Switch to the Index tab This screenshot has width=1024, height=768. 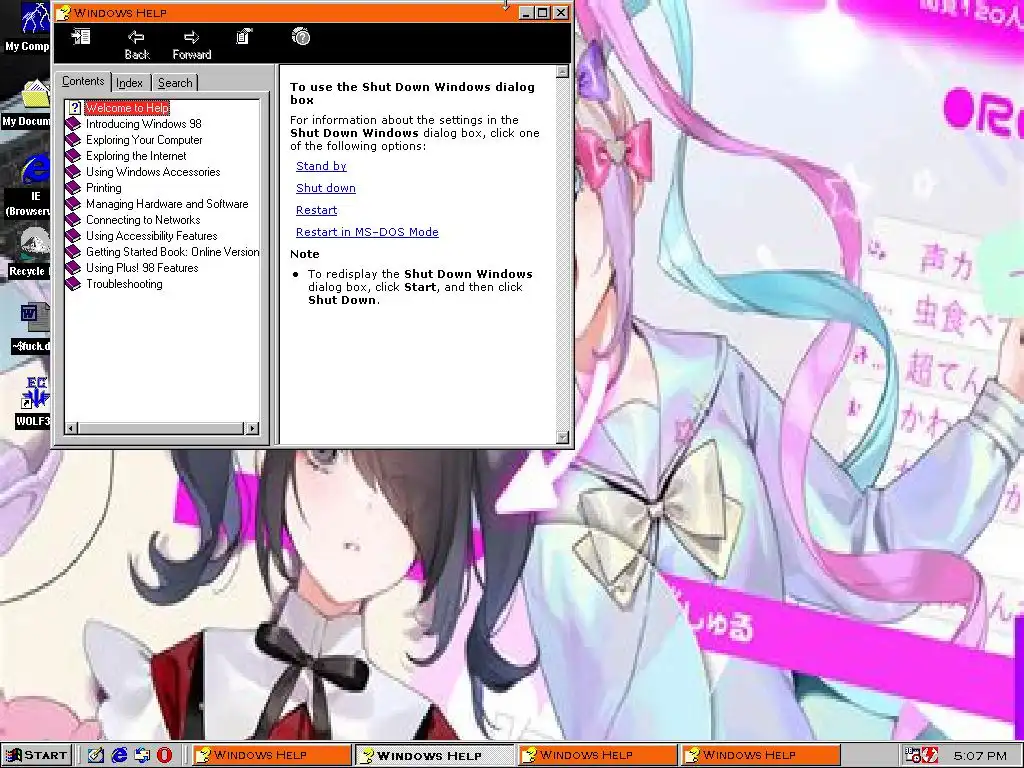coord(129,83)
